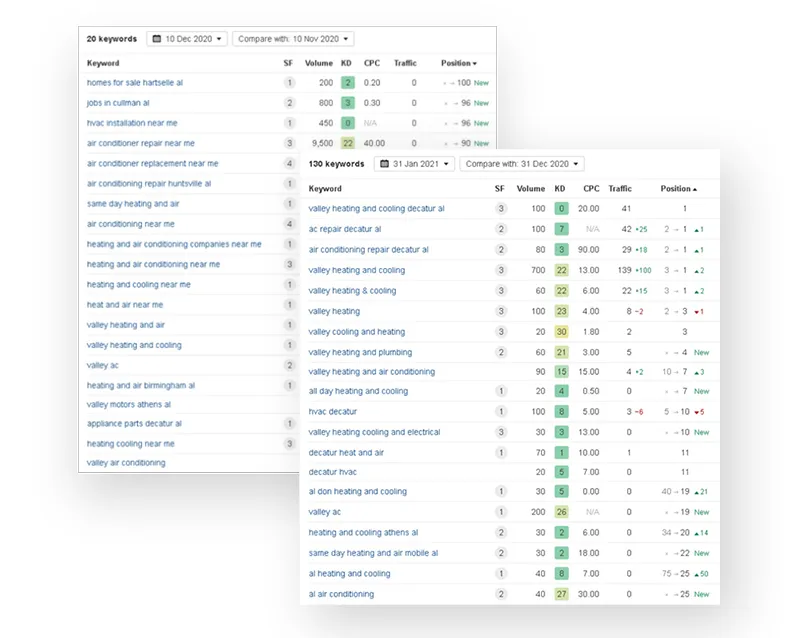Click SF badge for 'hvac decatur'
799x638 pixels.
[x=501, y=412]
